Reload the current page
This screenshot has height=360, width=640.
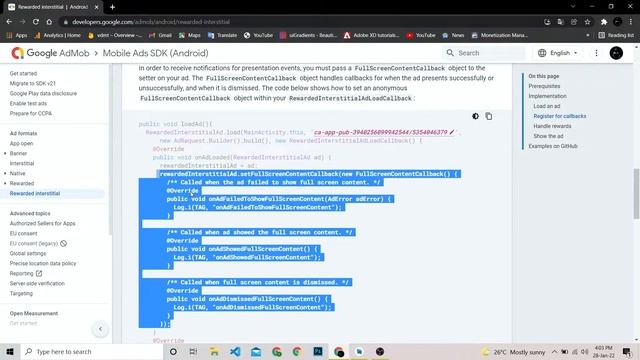coord(36,22)
